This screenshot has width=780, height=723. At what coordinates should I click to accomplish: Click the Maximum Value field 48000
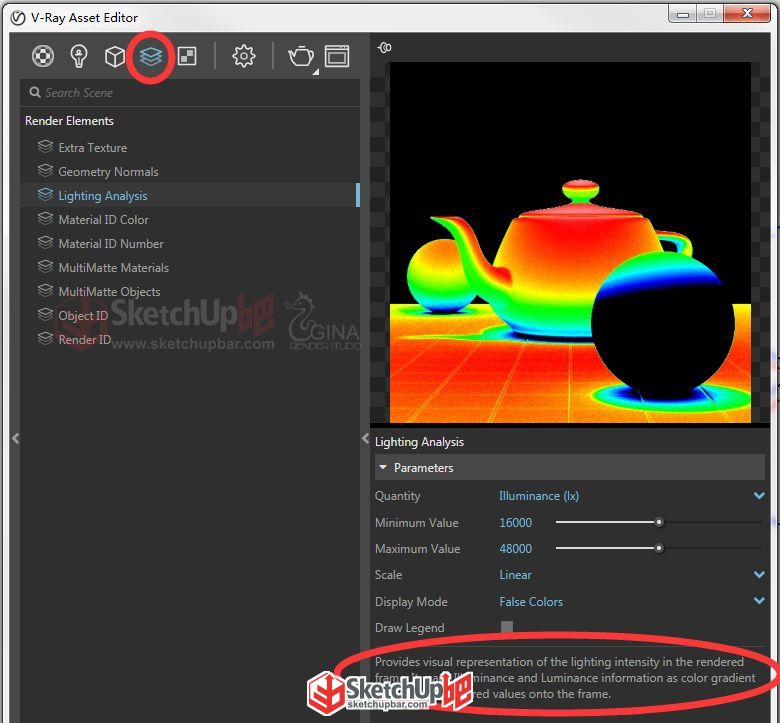515,548
